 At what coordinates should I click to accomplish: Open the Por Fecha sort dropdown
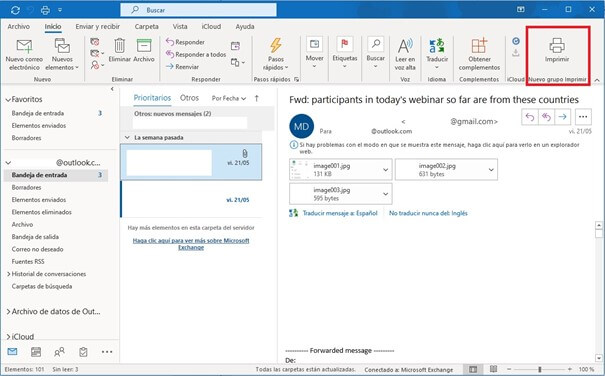coord(229,98)
